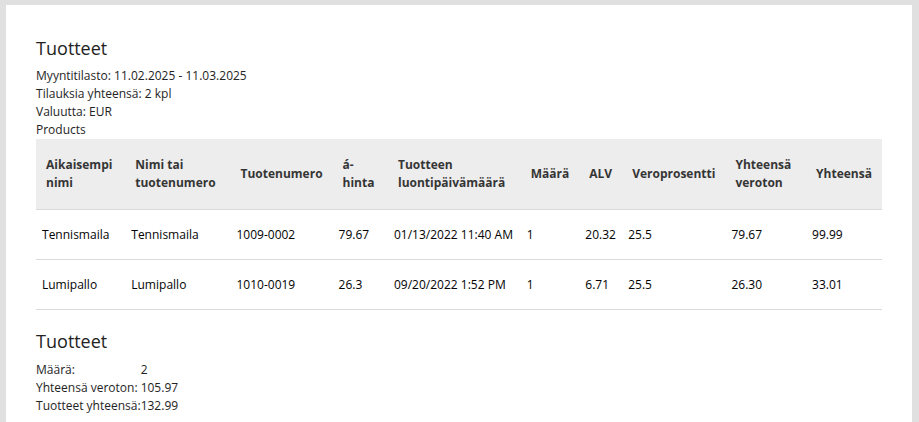The height and width of the screenshot is (422, 919).
Task: Click the 'Tuotteen luontipäivämäärä' column header
Action: tap(450, 173)
